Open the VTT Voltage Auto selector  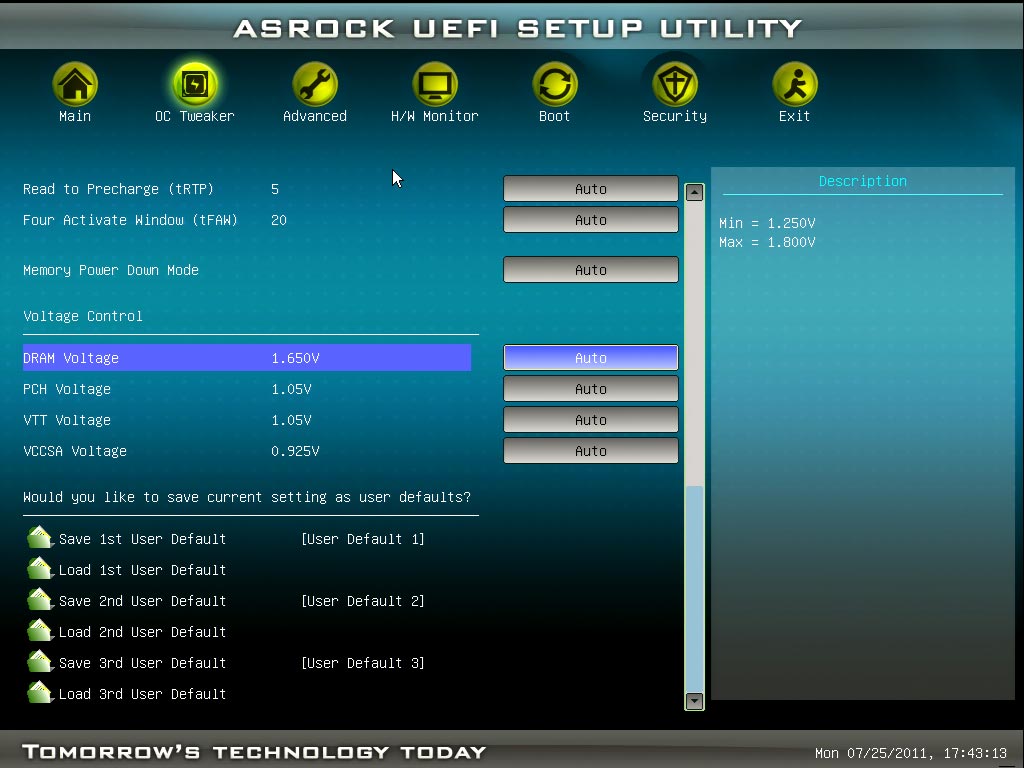pos(590,420)
